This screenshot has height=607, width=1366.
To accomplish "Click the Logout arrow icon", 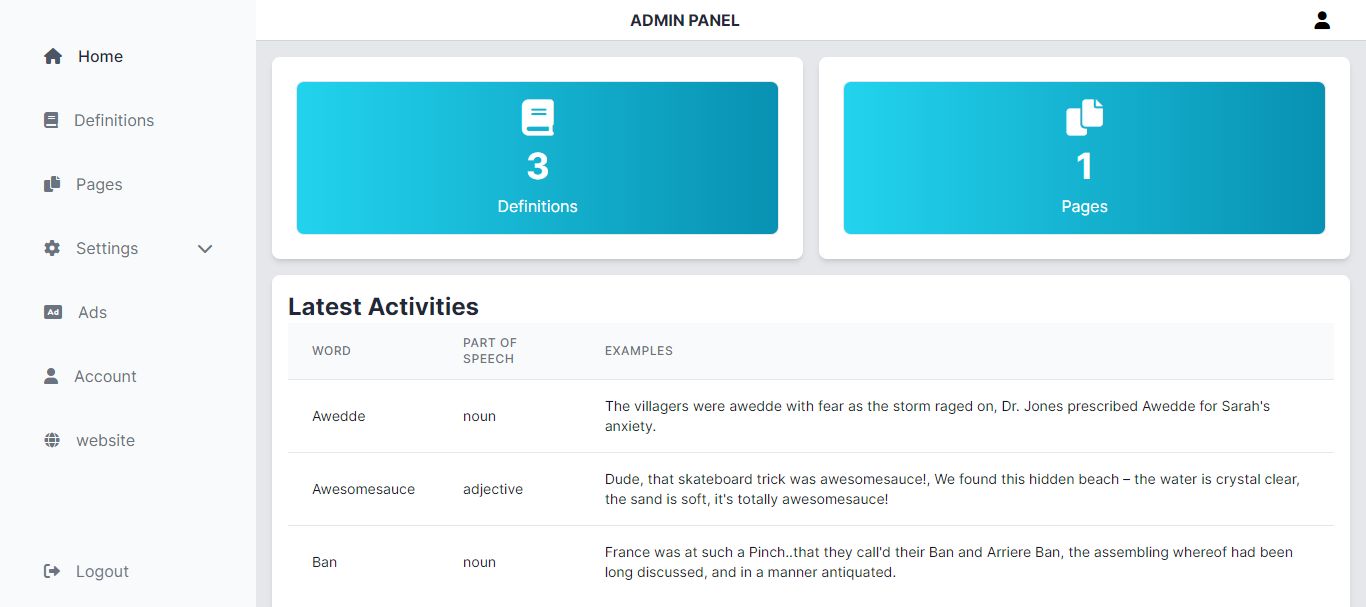I will (52, 572).
